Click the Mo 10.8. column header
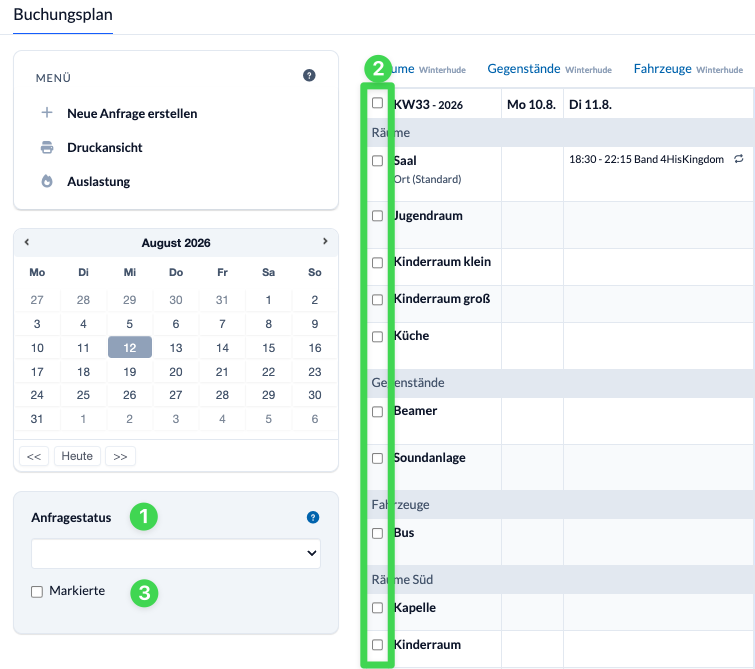This screenshot has width=755, height=669. (x=531, y=105)
